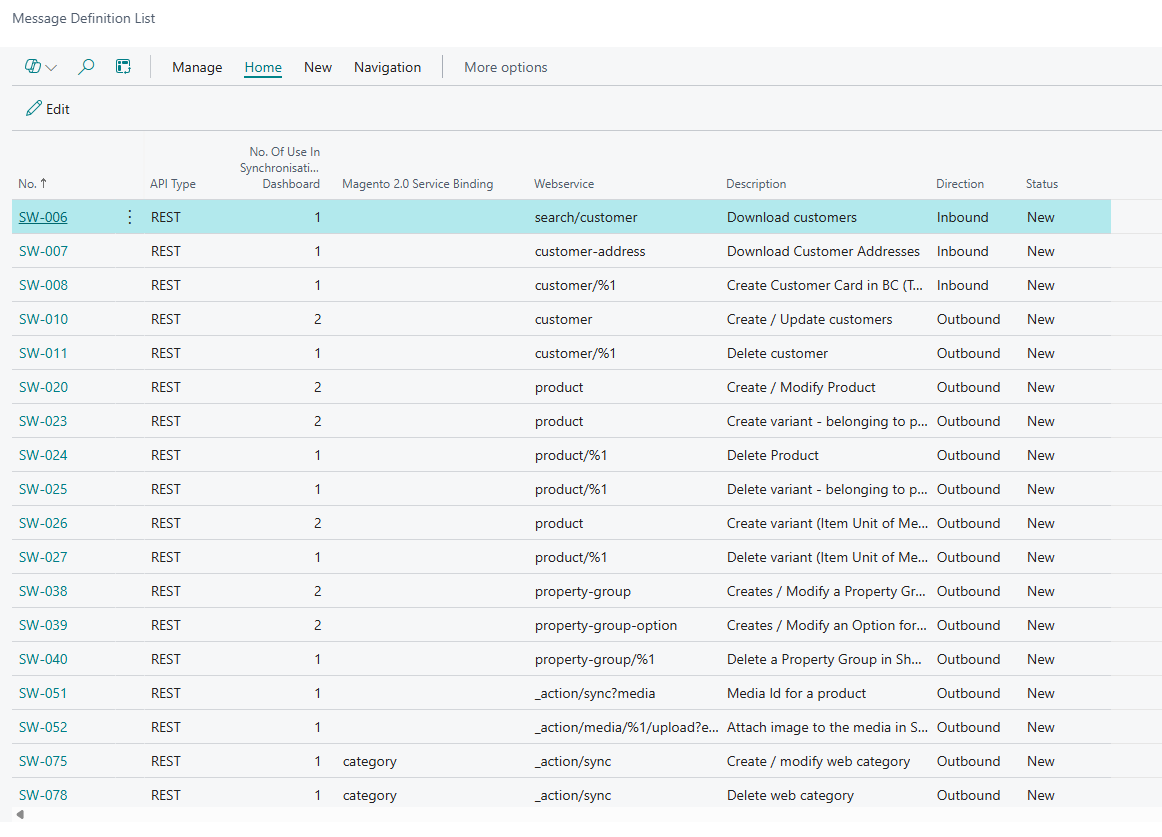Switch to the Home tab
This screenshot has height=837, width=1162.
[x=263, y=67]
